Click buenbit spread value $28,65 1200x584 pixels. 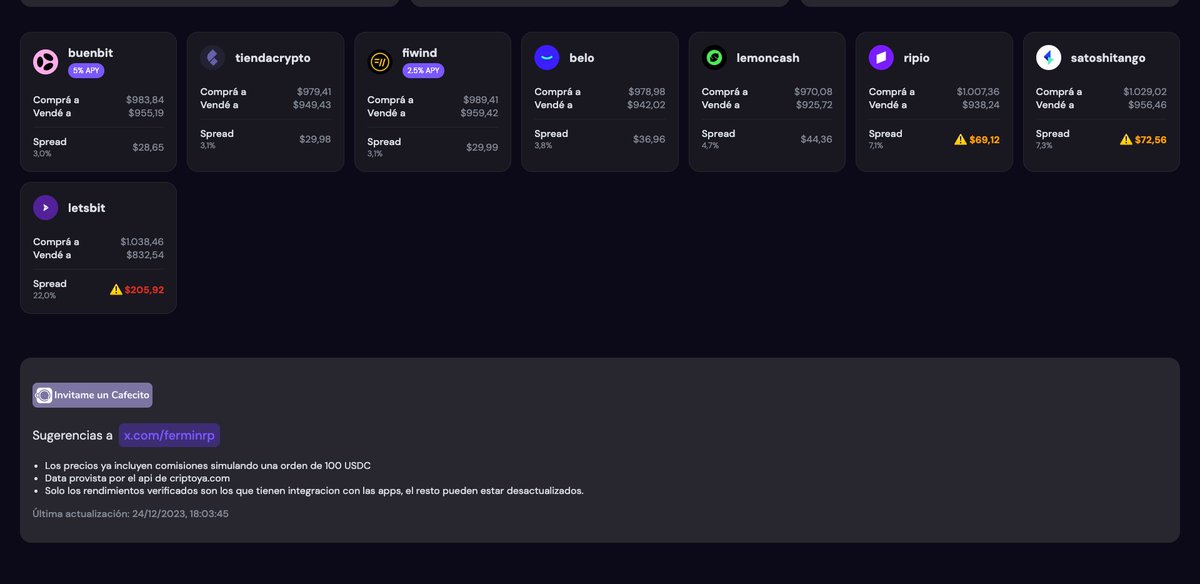pyautogui.click(x=148, y=147)
